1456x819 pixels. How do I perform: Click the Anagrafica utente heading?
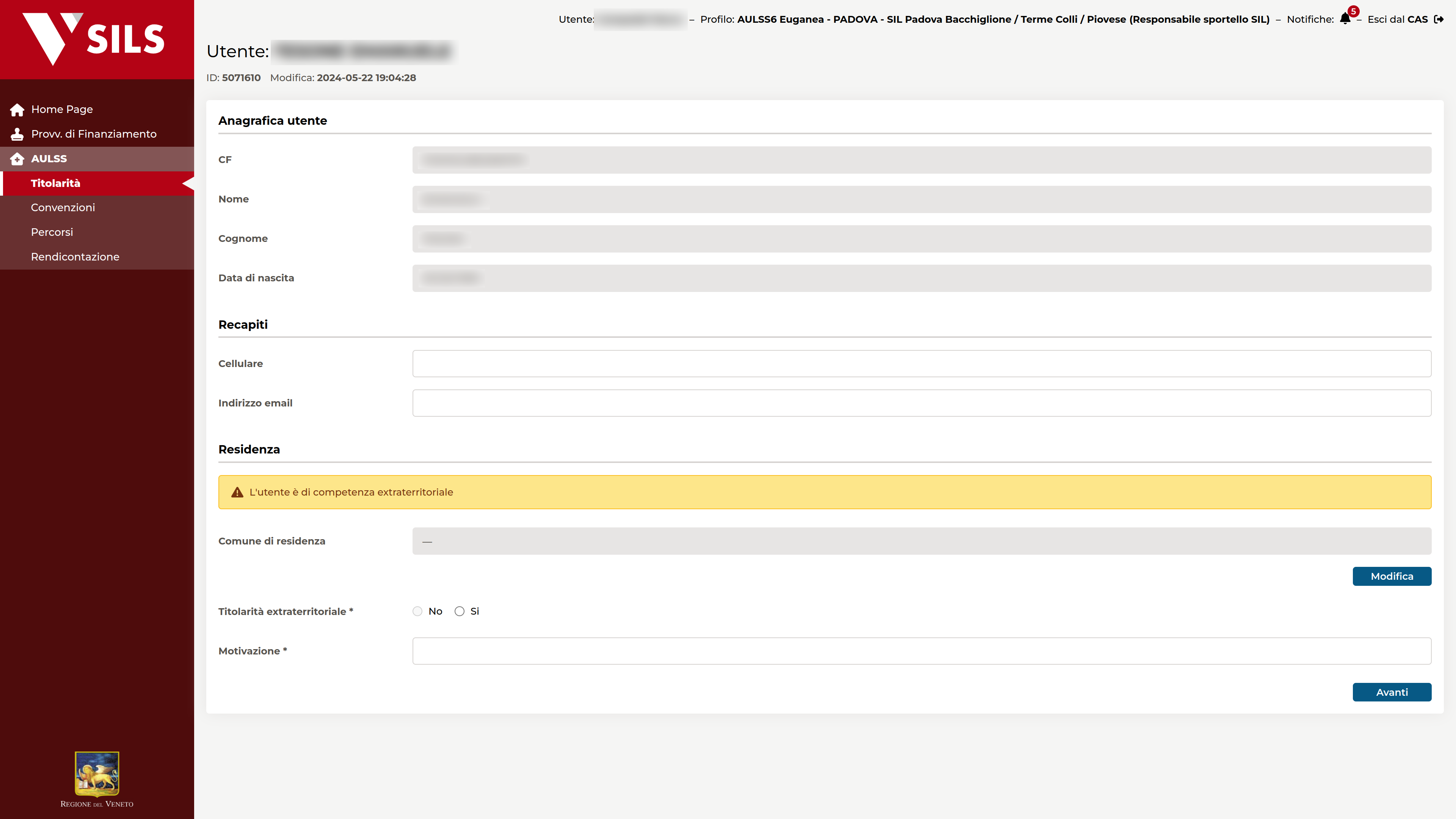(x=273, y=121)
